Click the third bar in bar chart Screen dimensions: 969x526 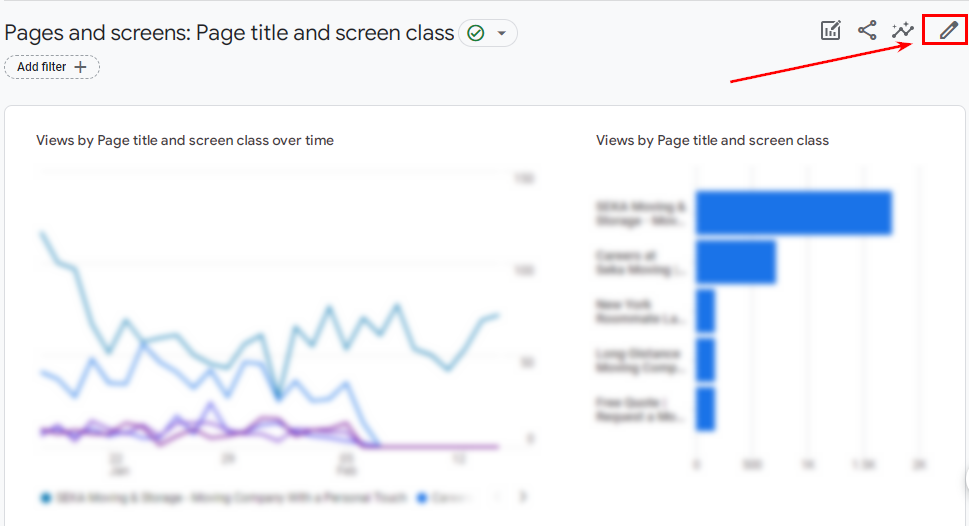coord(705,311)
